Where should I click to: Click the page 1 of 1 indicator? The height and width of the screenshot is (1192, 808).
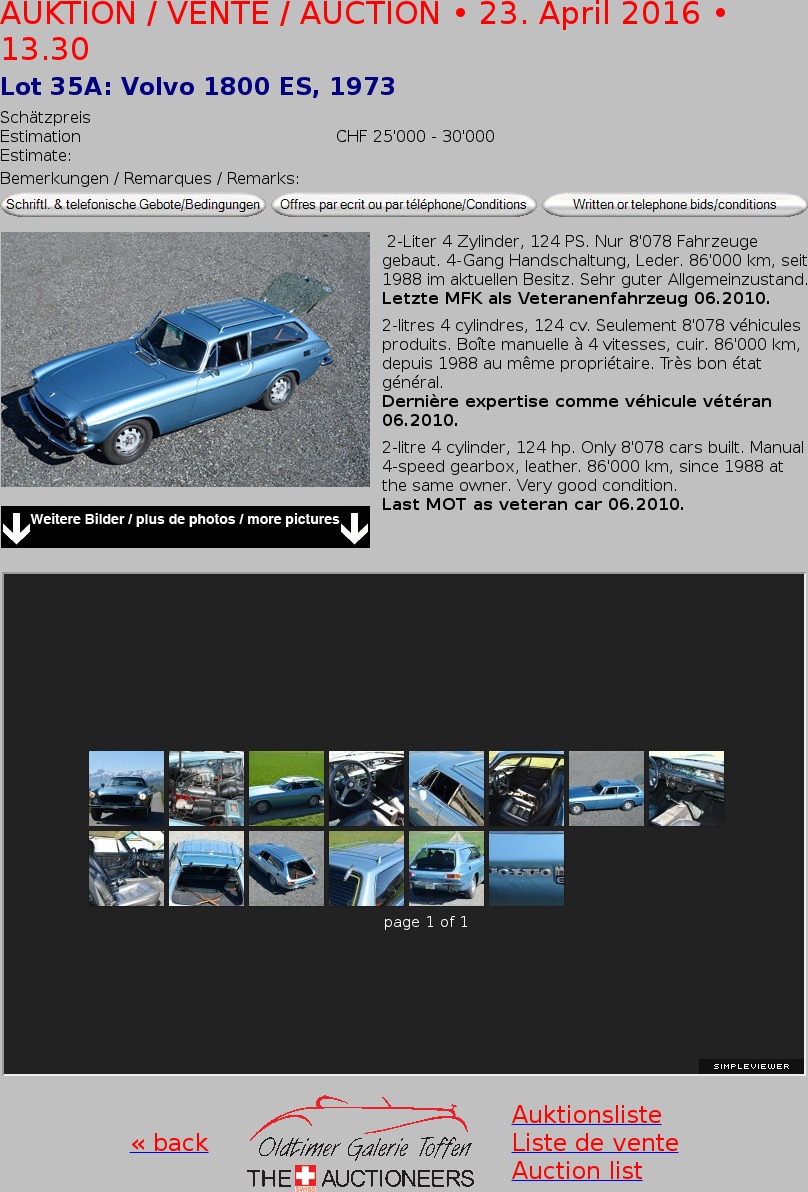[426, 922]
